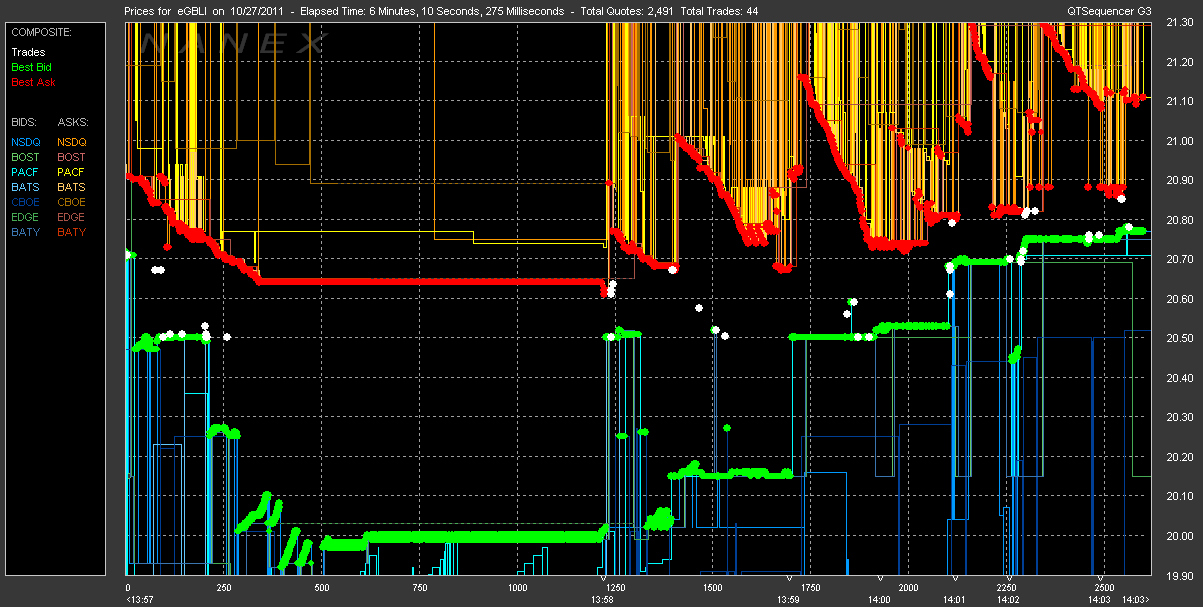Click the 21.00 price axis label
The image size is (1203, 607).
tap(1179, 141)
